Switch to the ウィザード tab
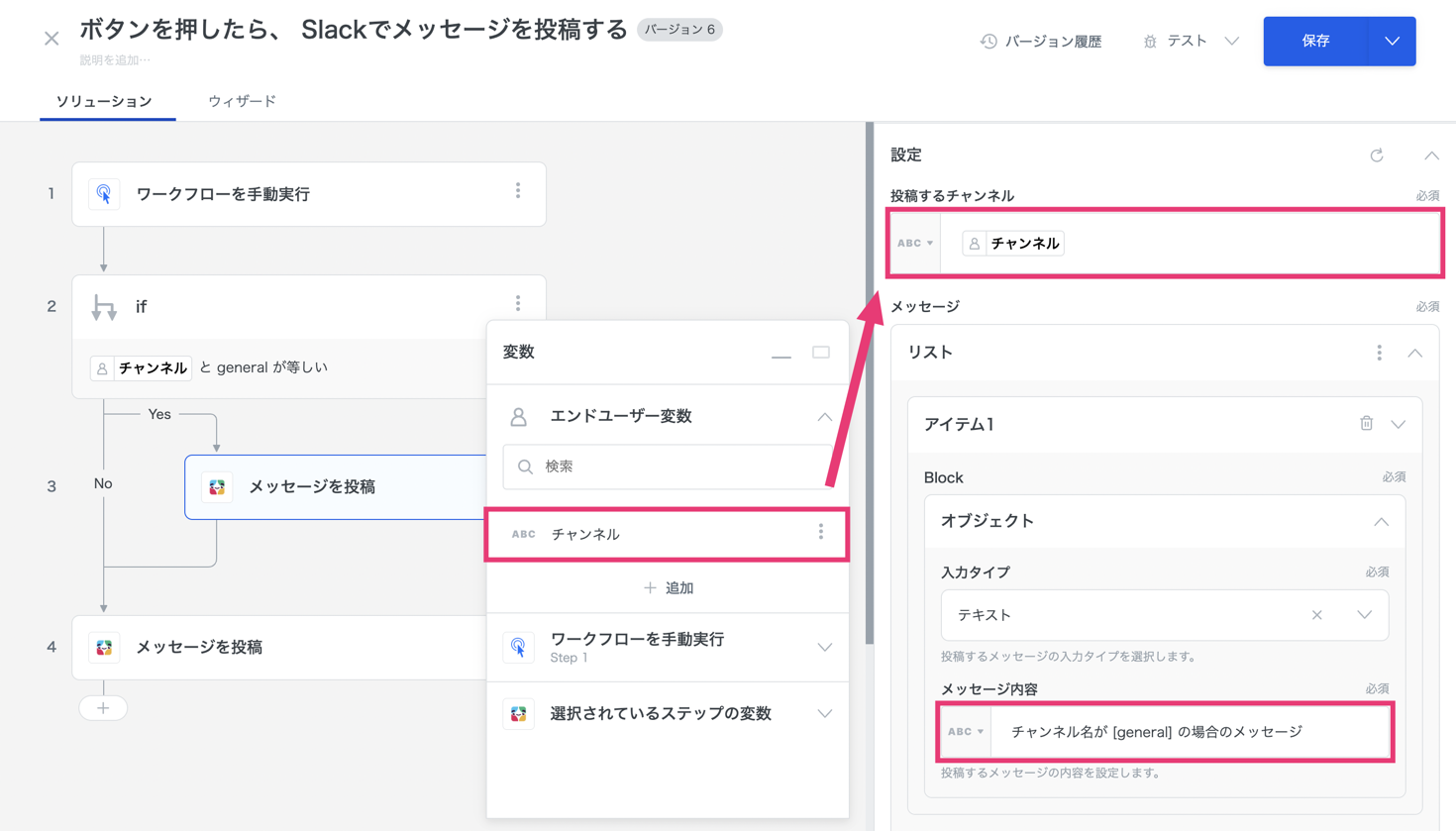Viewport: 1456px width, 831px height. [242, 101]
